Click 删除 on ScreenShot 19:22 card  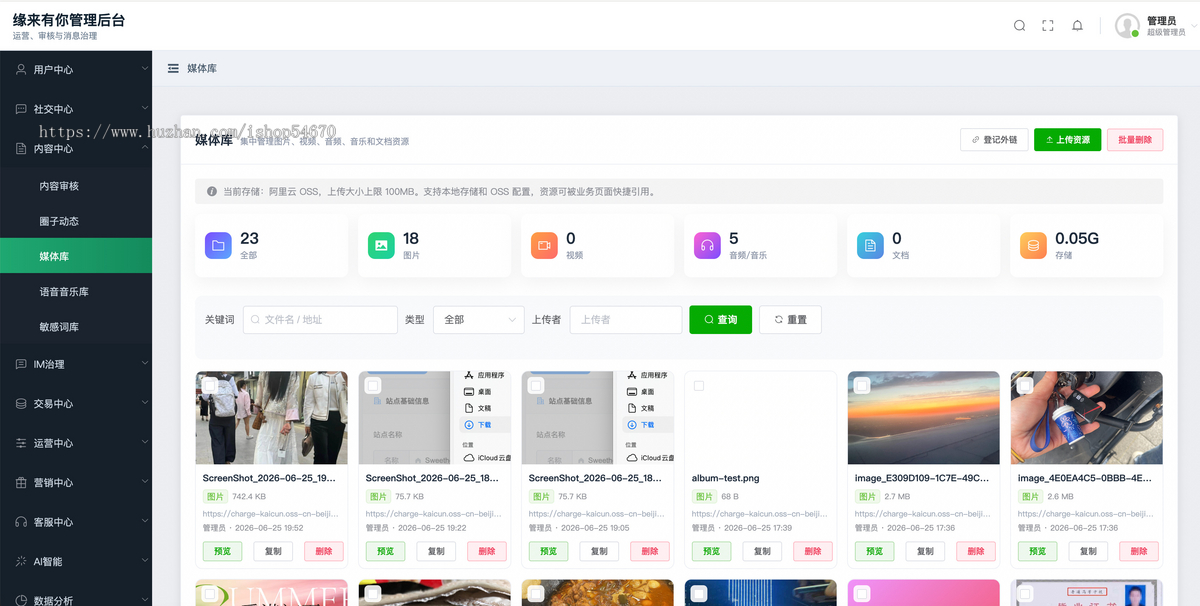tap(487, 551)
